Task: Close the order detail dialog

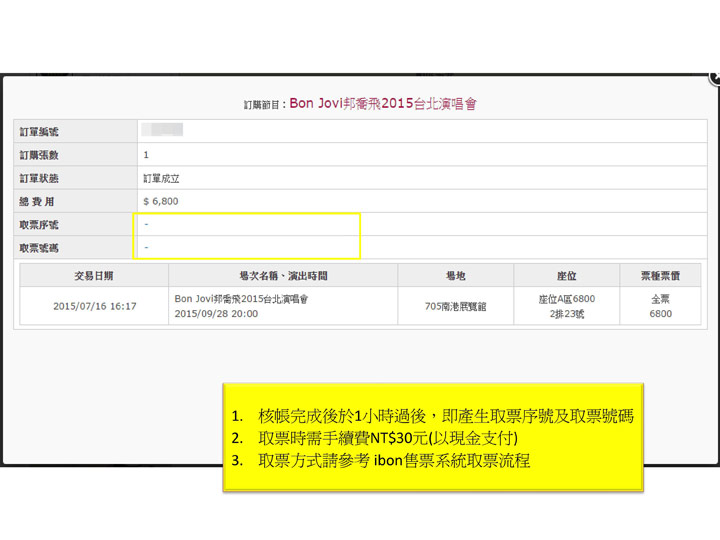Action: [714, 77]
